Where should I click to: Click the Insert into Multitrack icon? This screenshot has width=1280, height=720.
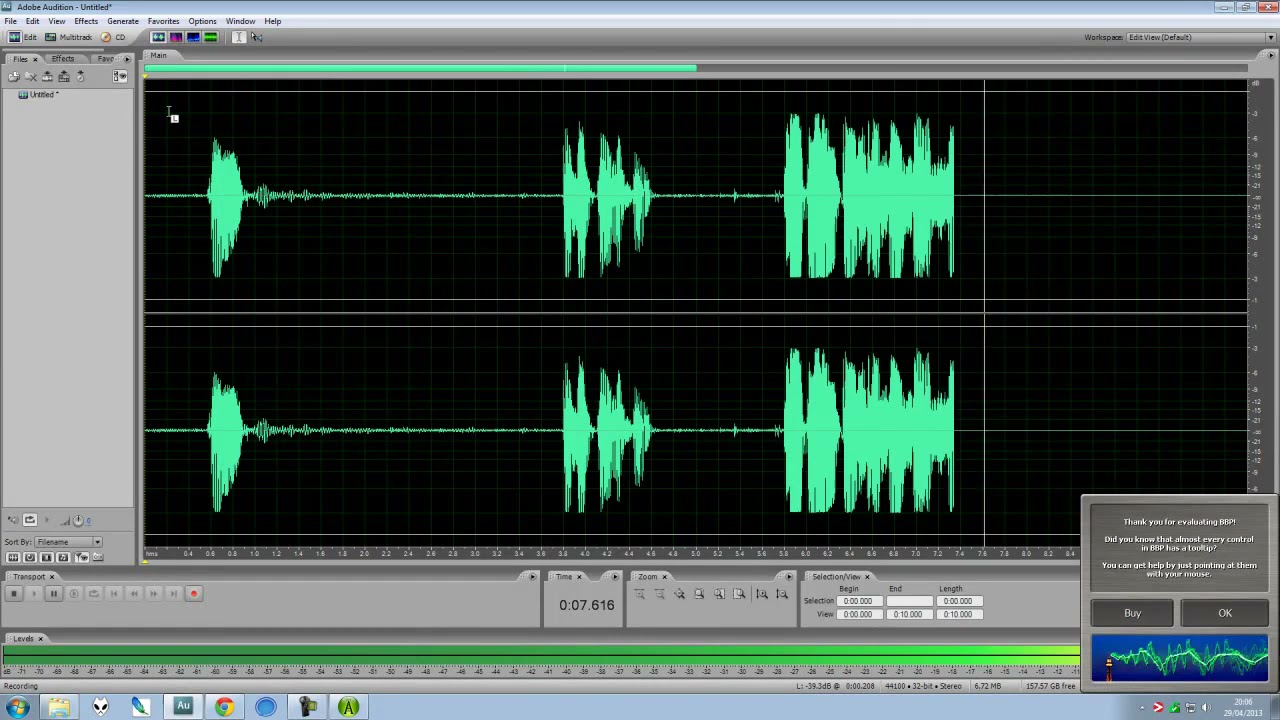tap(64, 76)
